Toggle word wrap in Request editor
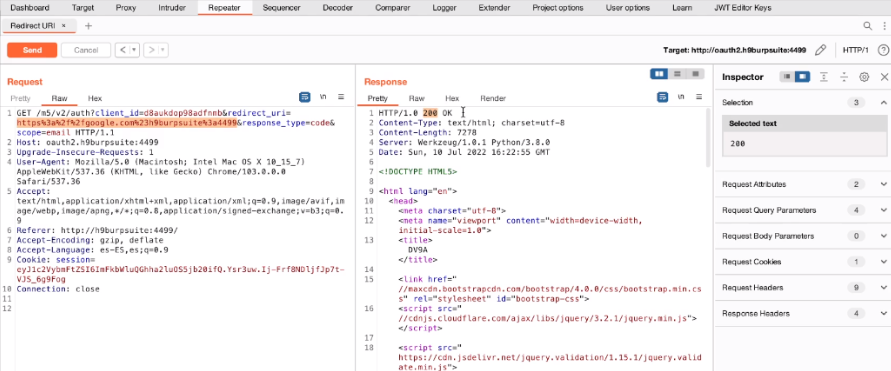This screenshot has width=891, height=371. pyautogui.click(x=305, y=97)
